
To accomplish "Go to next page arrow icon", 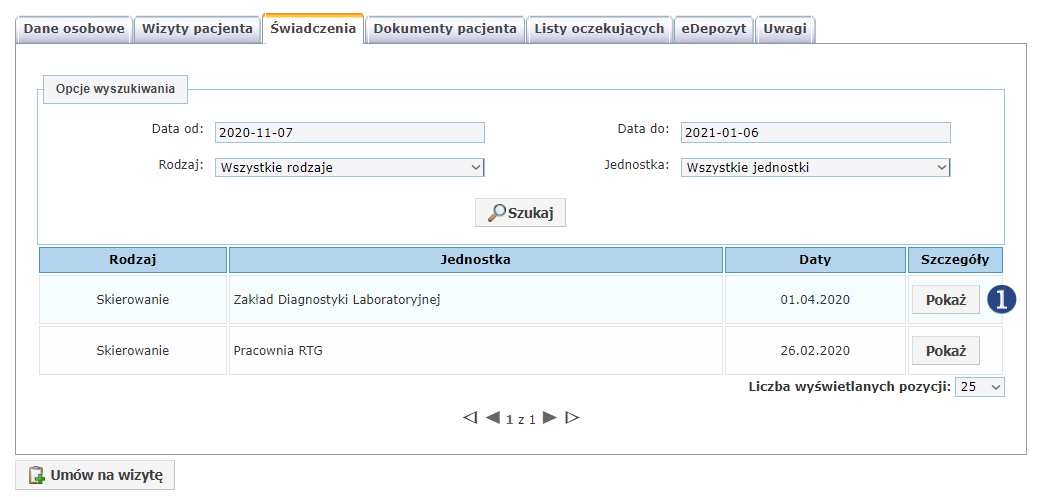I will coord(549,418).
